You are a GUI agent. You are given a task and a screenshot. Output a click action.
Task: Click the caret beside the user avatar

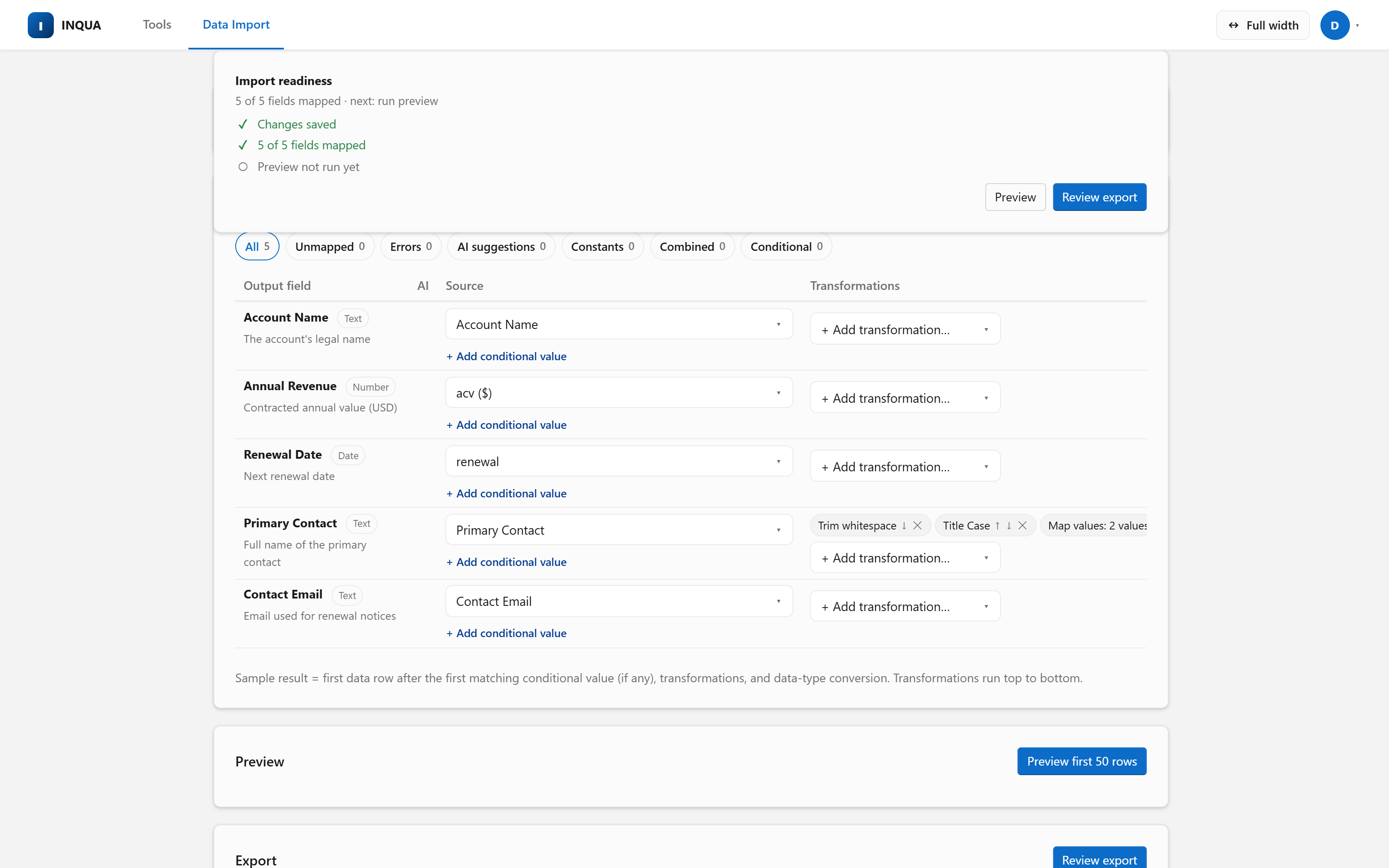tap(1357, 25)
